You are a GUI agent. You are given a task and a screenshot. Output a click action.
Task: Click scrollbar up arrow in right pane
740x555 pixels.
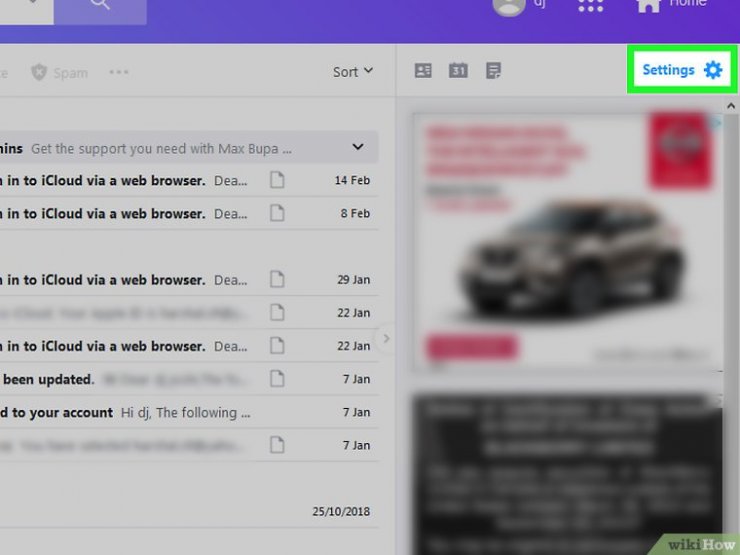[731, 106]
